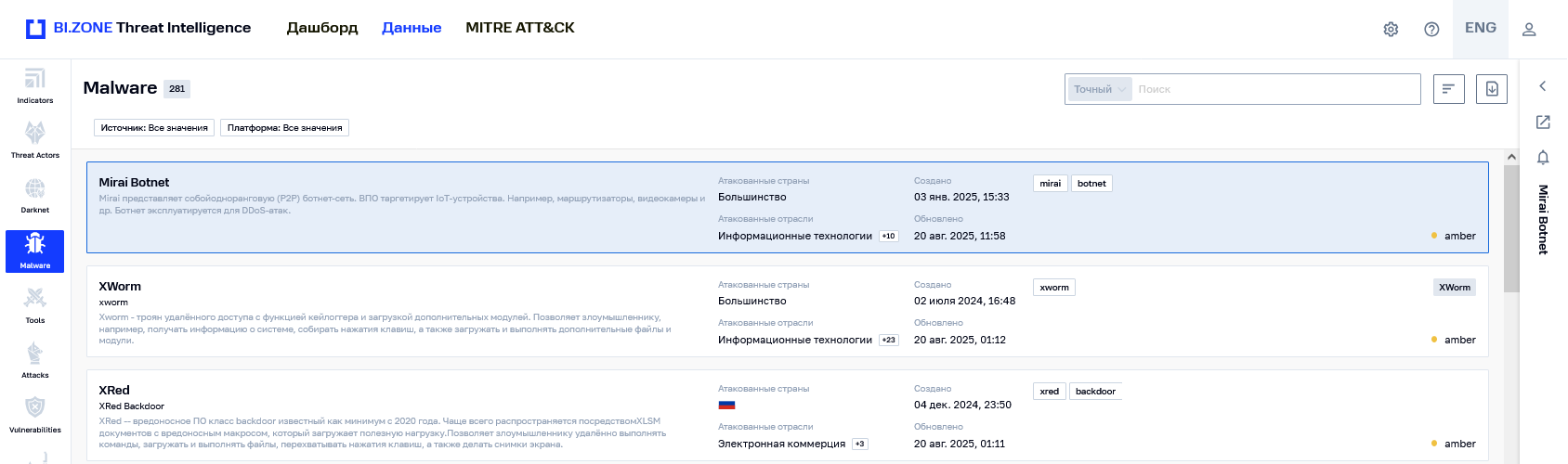The image size is (1568, 464).
Task: Open the Точный search mode dropdown
Action: (1100, 89)
